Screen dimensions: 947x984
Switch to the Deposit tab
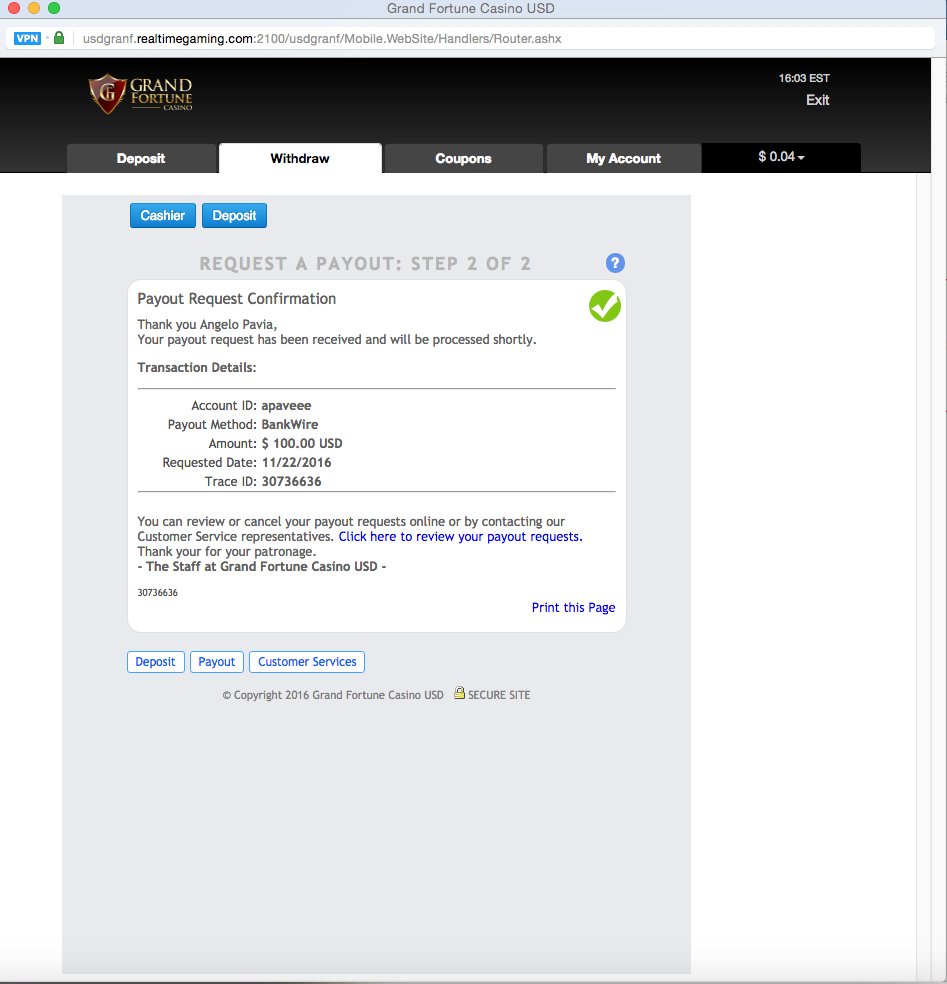pos(141,158)
